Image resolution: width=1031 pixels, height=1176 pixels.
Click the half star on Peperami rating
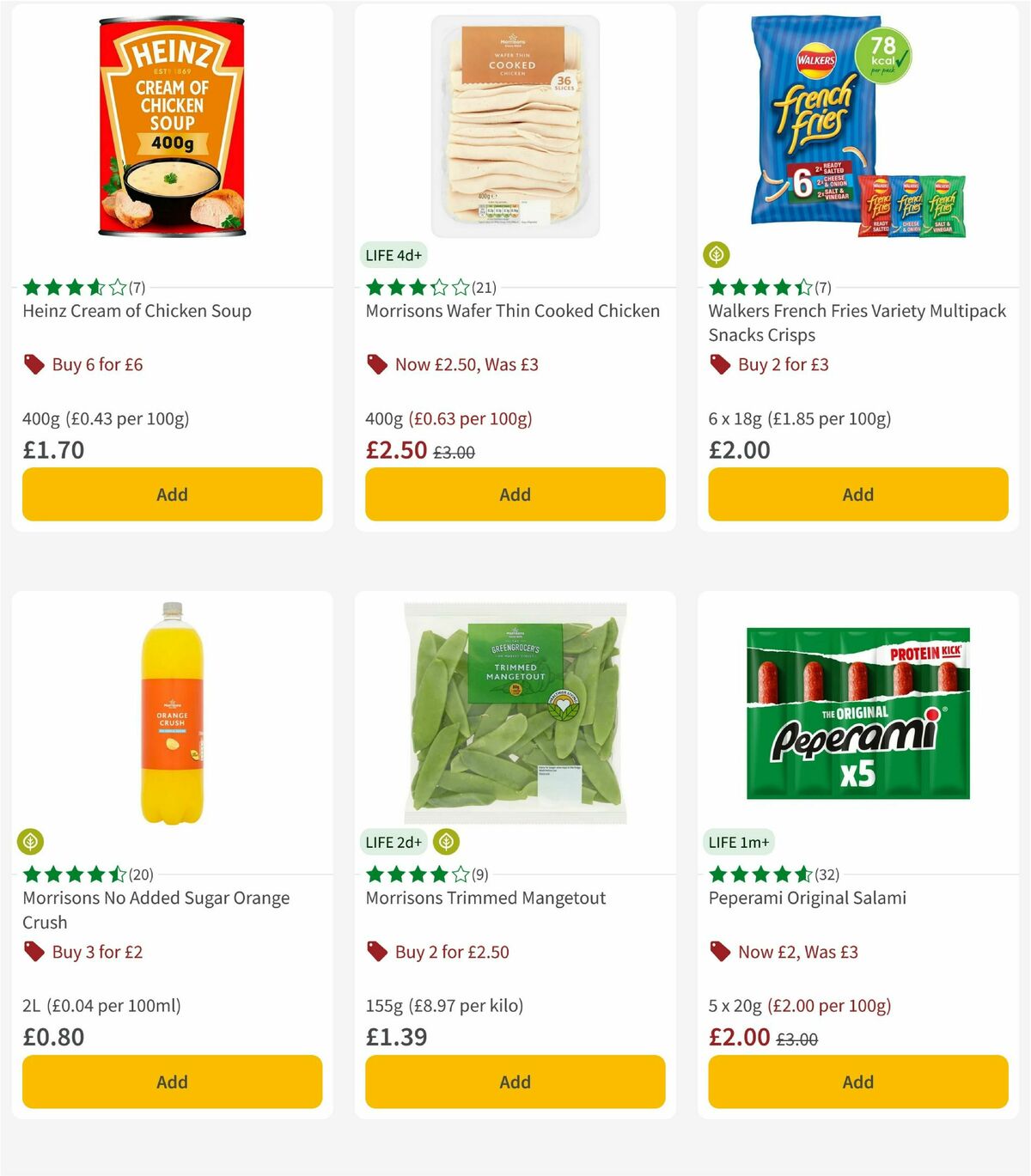(x=803, y=874)
